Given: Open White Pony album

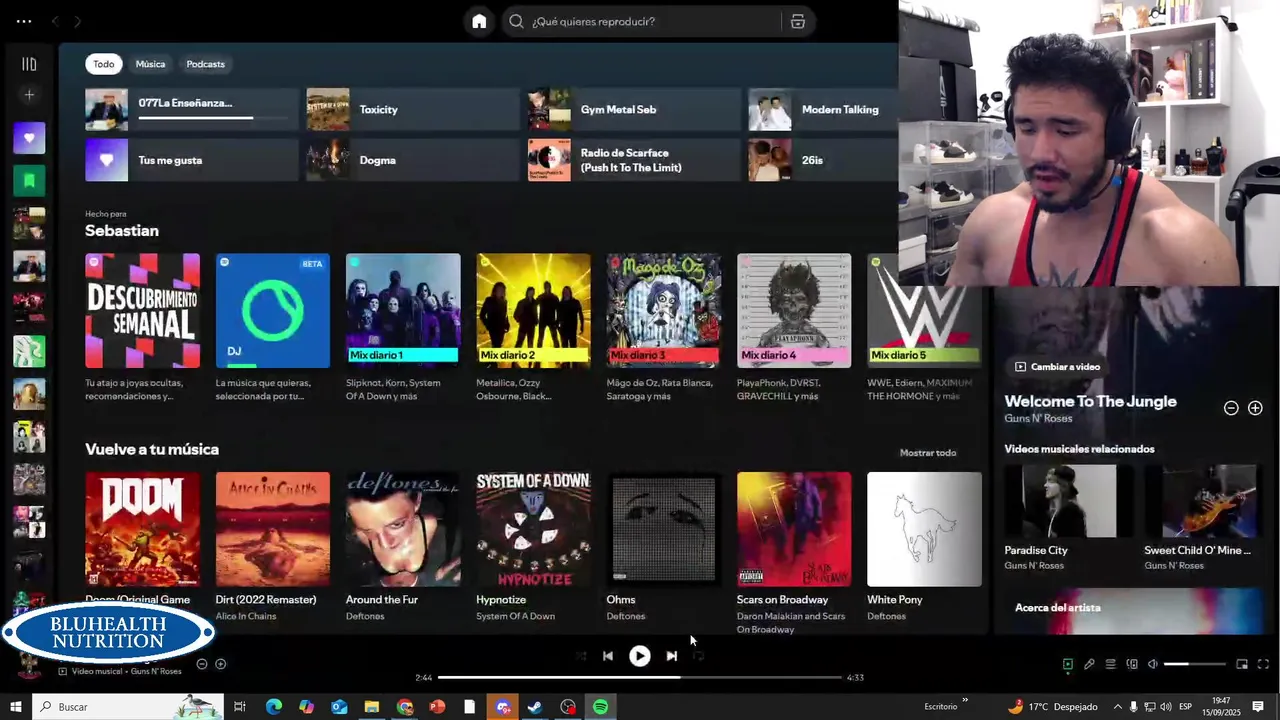Looking at the screenshot, I should [x=924, y=529].
